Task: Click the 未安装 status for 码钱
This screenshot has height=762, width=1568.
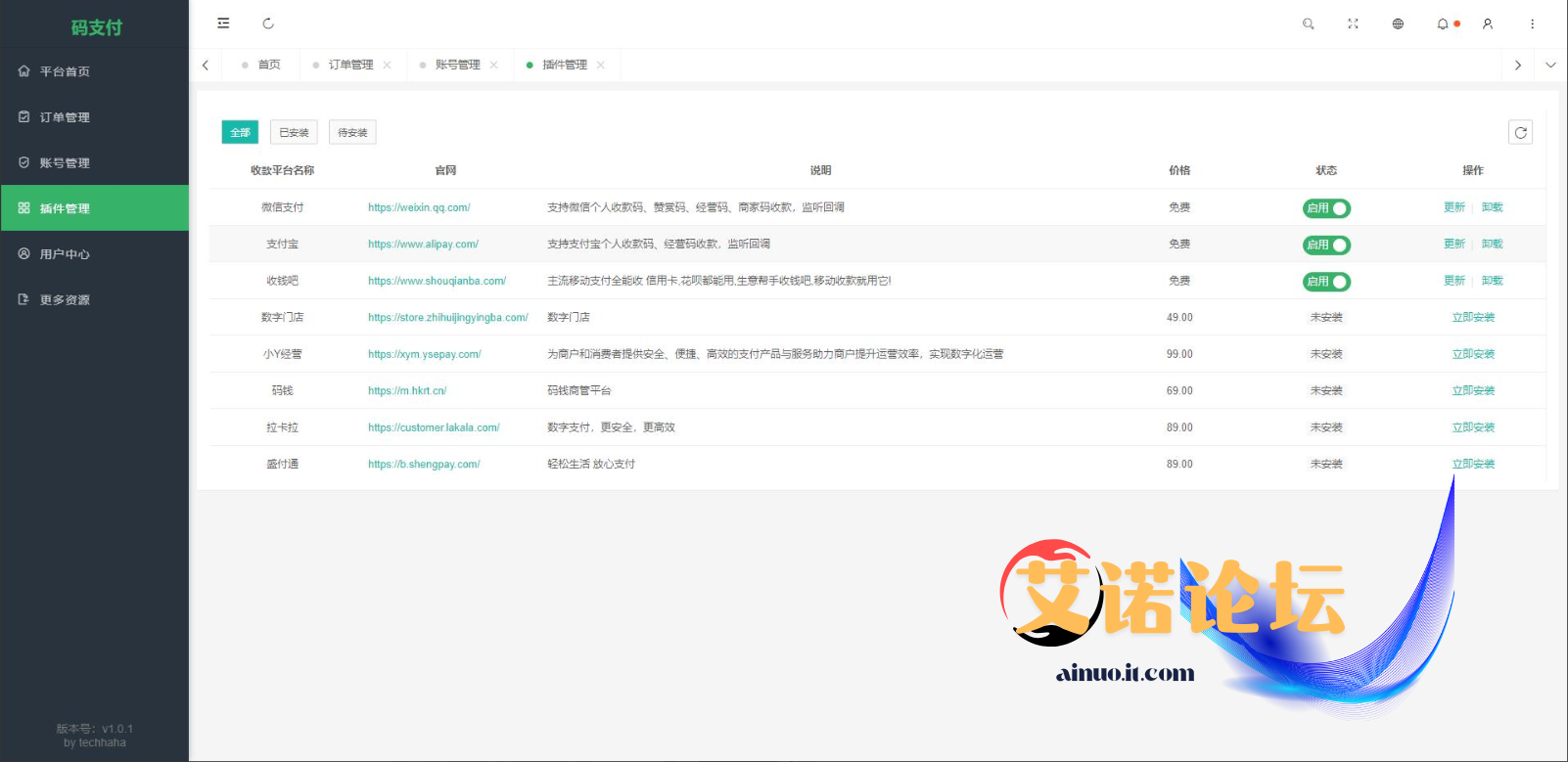Action: tap(1326, 390)
